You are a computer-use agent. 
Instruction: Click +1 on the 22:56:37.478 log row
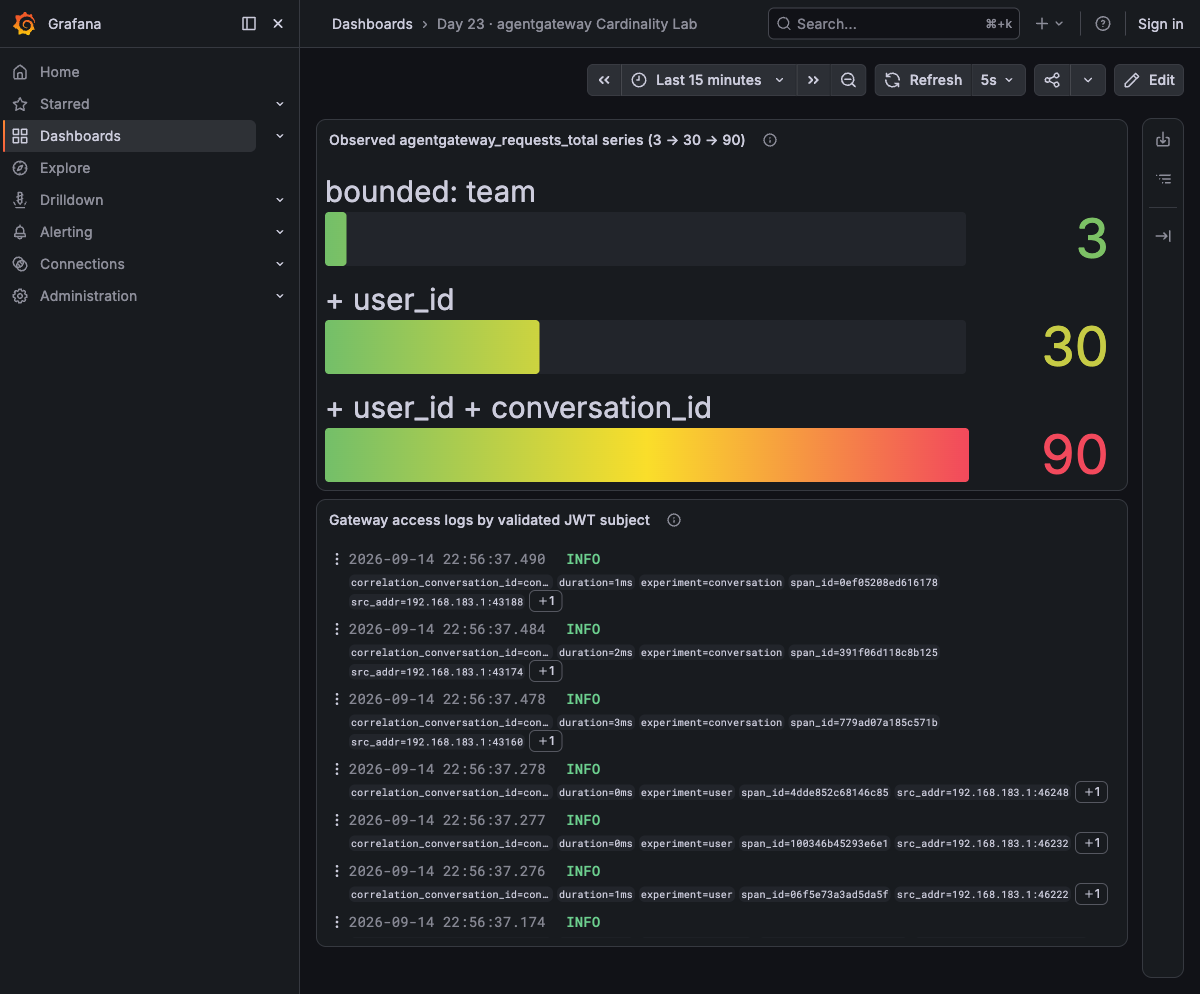[x=546, y=741]
